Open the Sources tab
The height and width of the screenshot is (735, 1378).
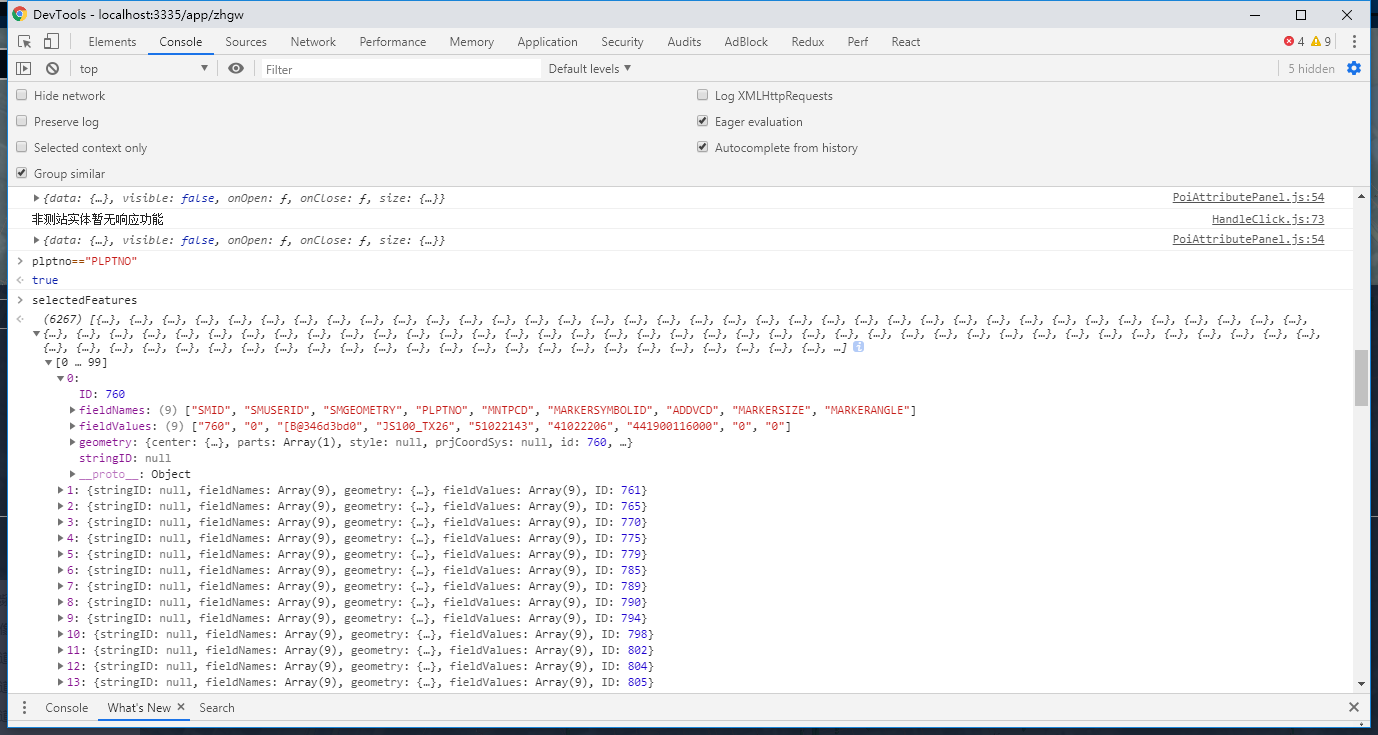246,42
